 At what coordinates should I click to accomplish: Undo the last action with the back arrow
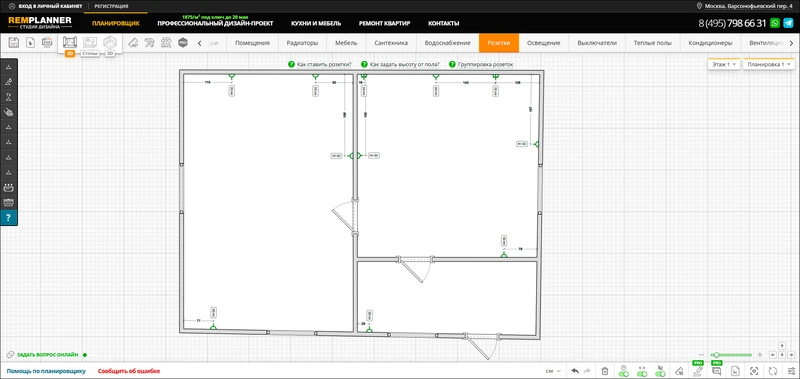(575, 371)
